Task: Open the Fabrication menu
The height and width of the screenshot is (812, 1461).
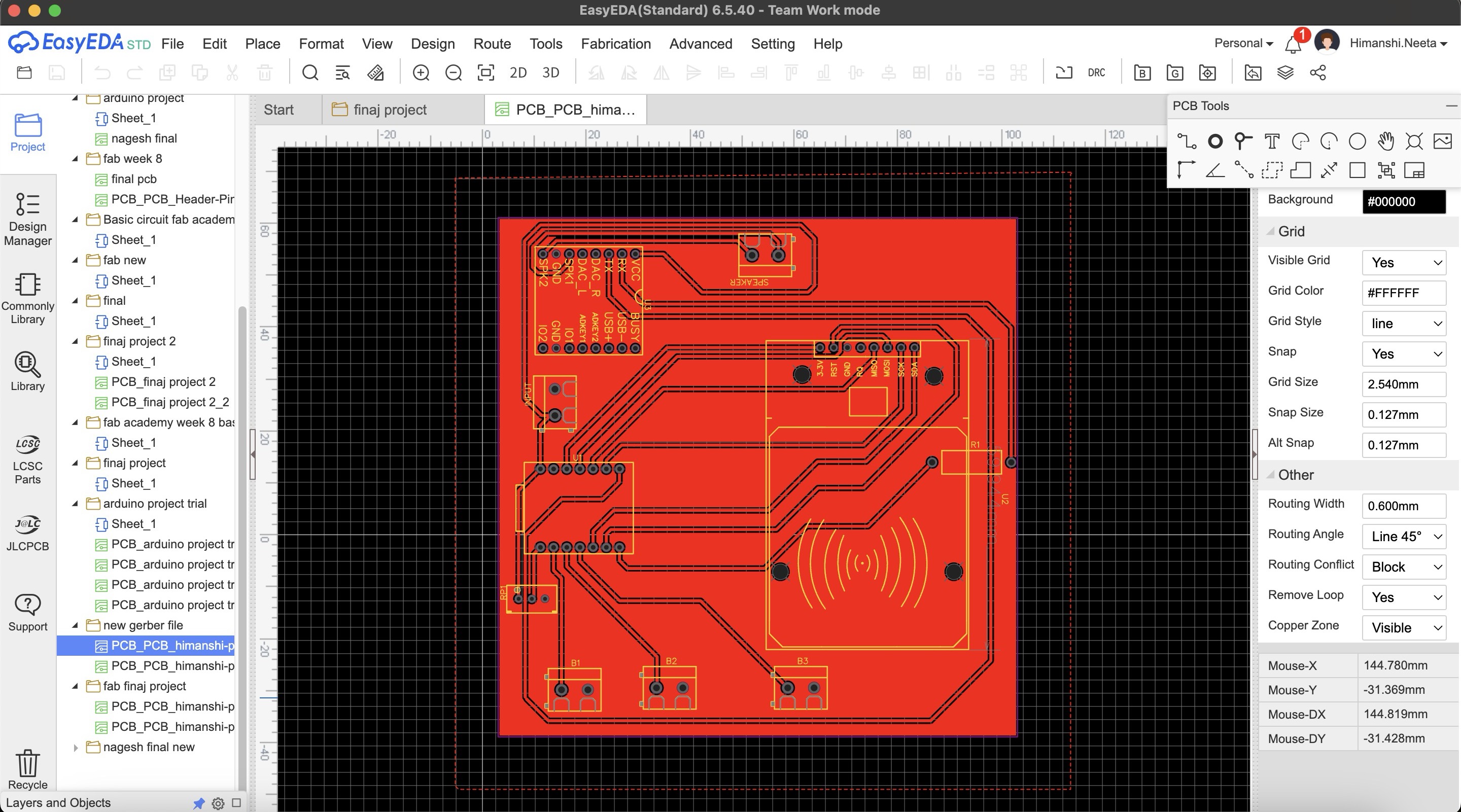Action: (x=615, y=44)
